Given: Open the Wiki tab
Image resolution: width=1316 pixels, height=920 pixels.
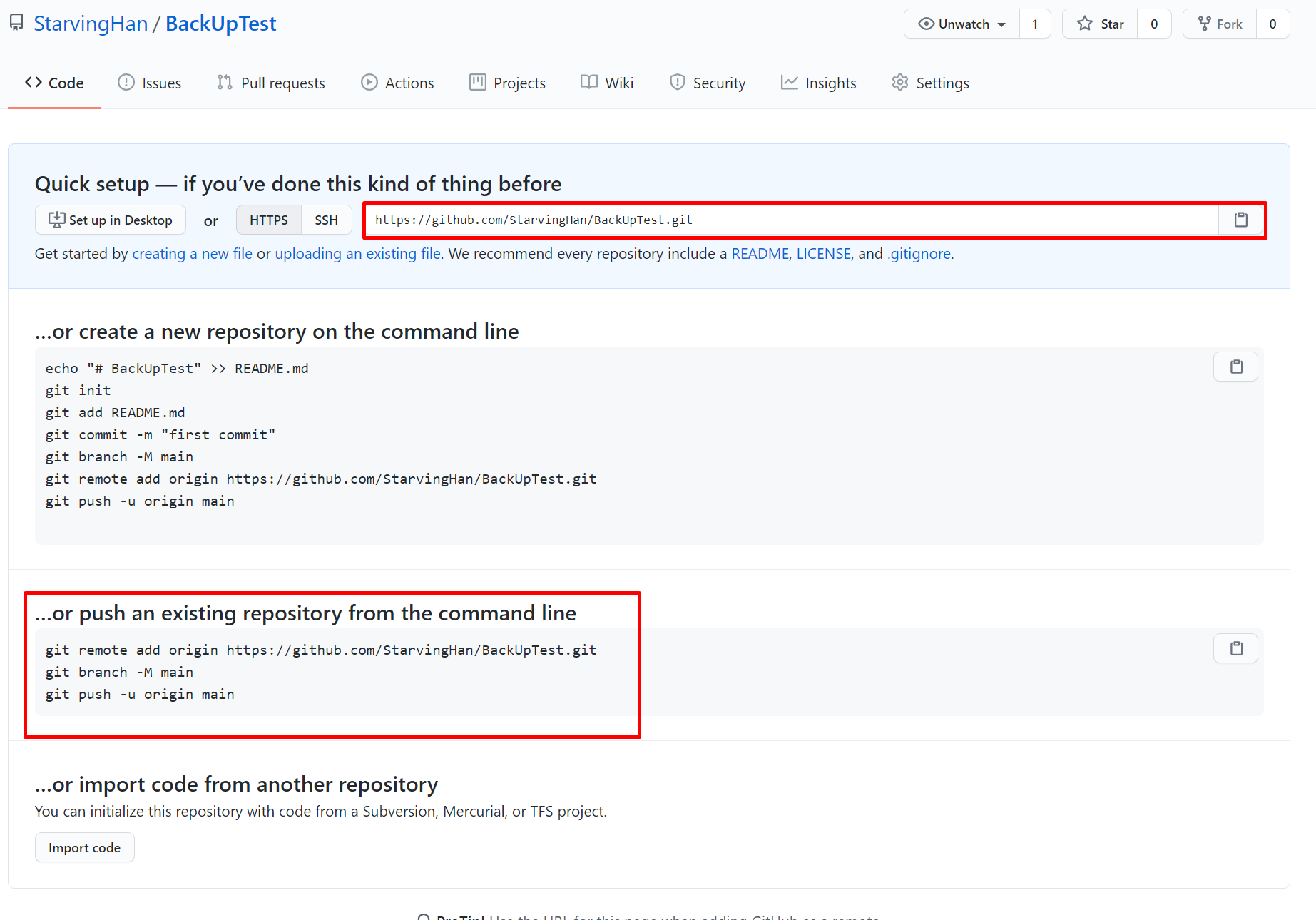Looking at the screenshot, I should point(607,83).
